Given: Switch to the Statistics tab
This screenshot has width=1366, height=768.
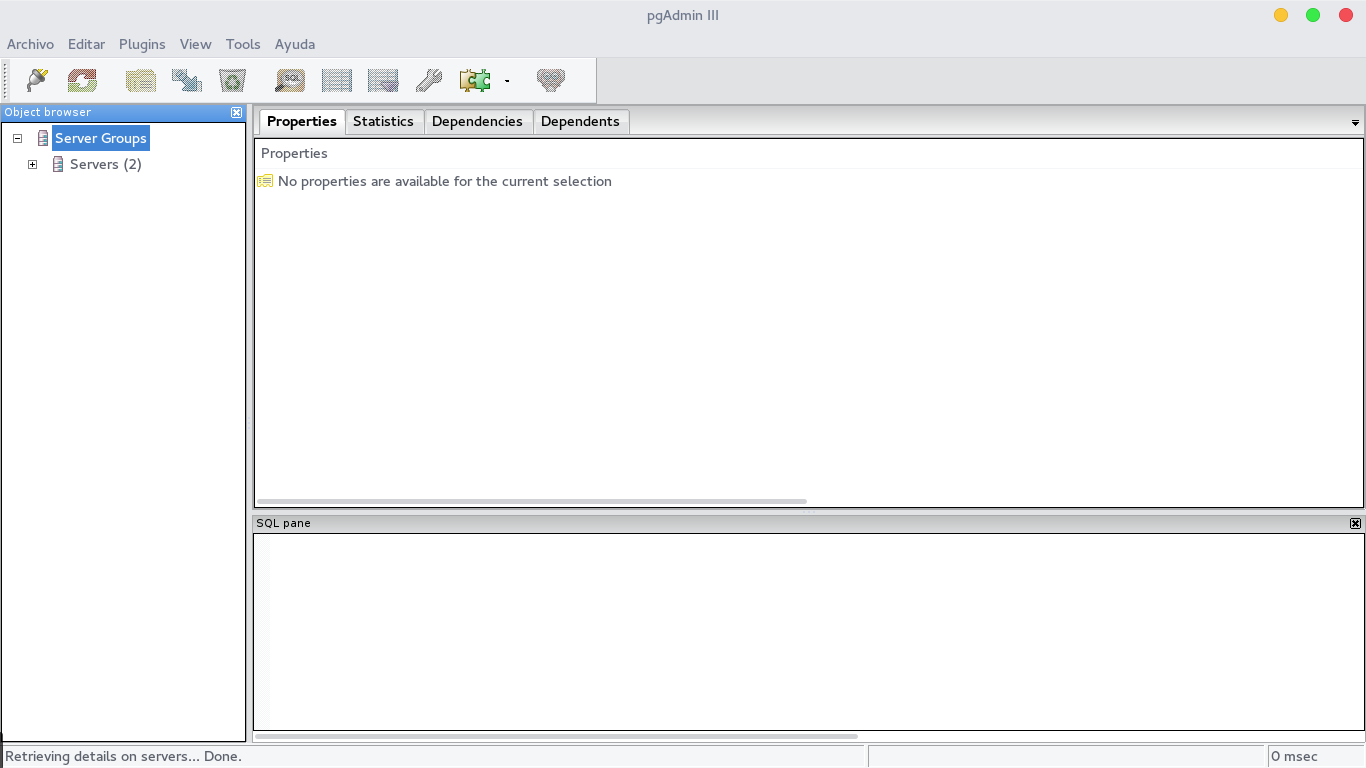Looking at the screenshot, I should (383, 121).
